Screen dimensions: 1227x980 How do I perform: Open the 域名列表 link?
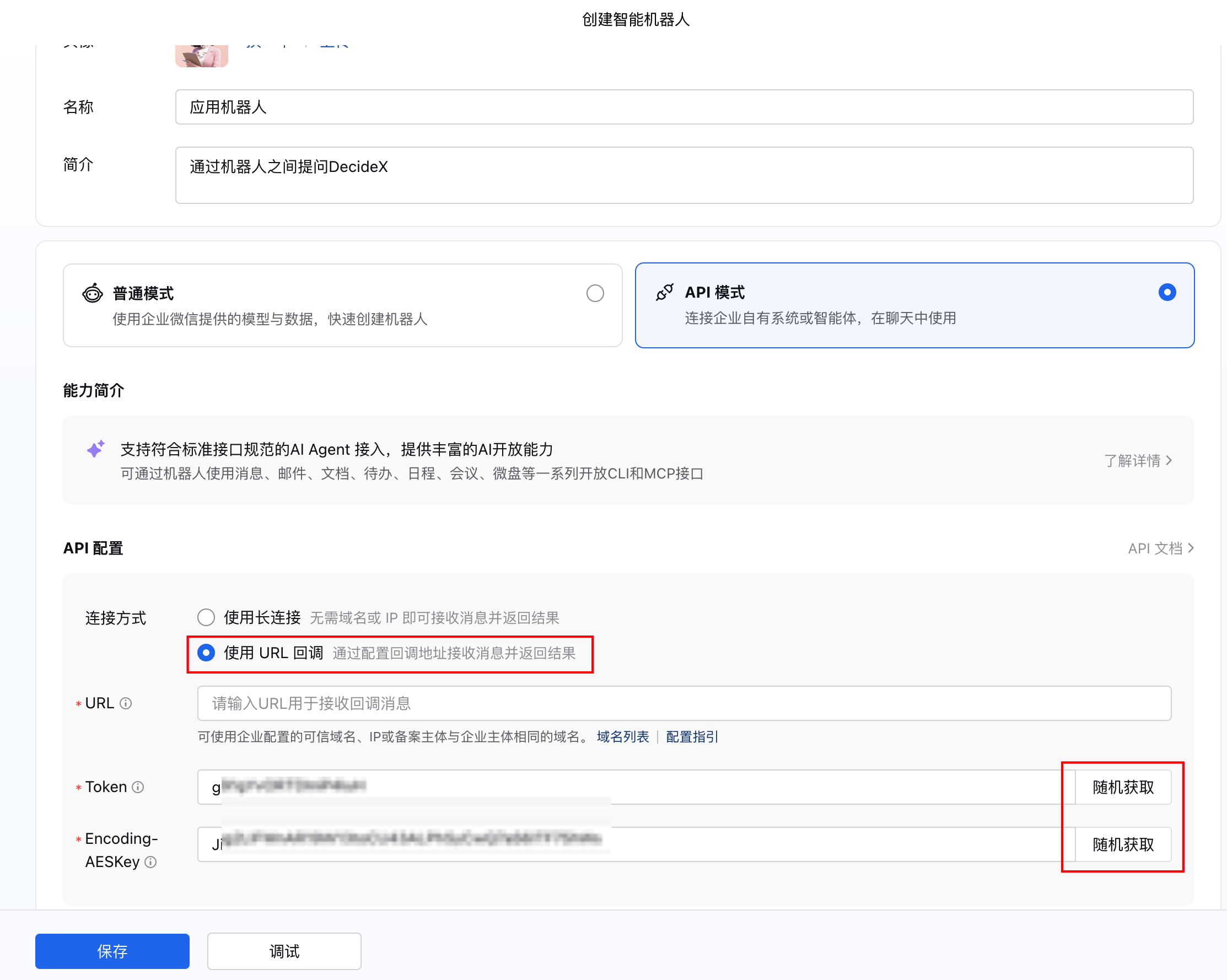[623, 737]
